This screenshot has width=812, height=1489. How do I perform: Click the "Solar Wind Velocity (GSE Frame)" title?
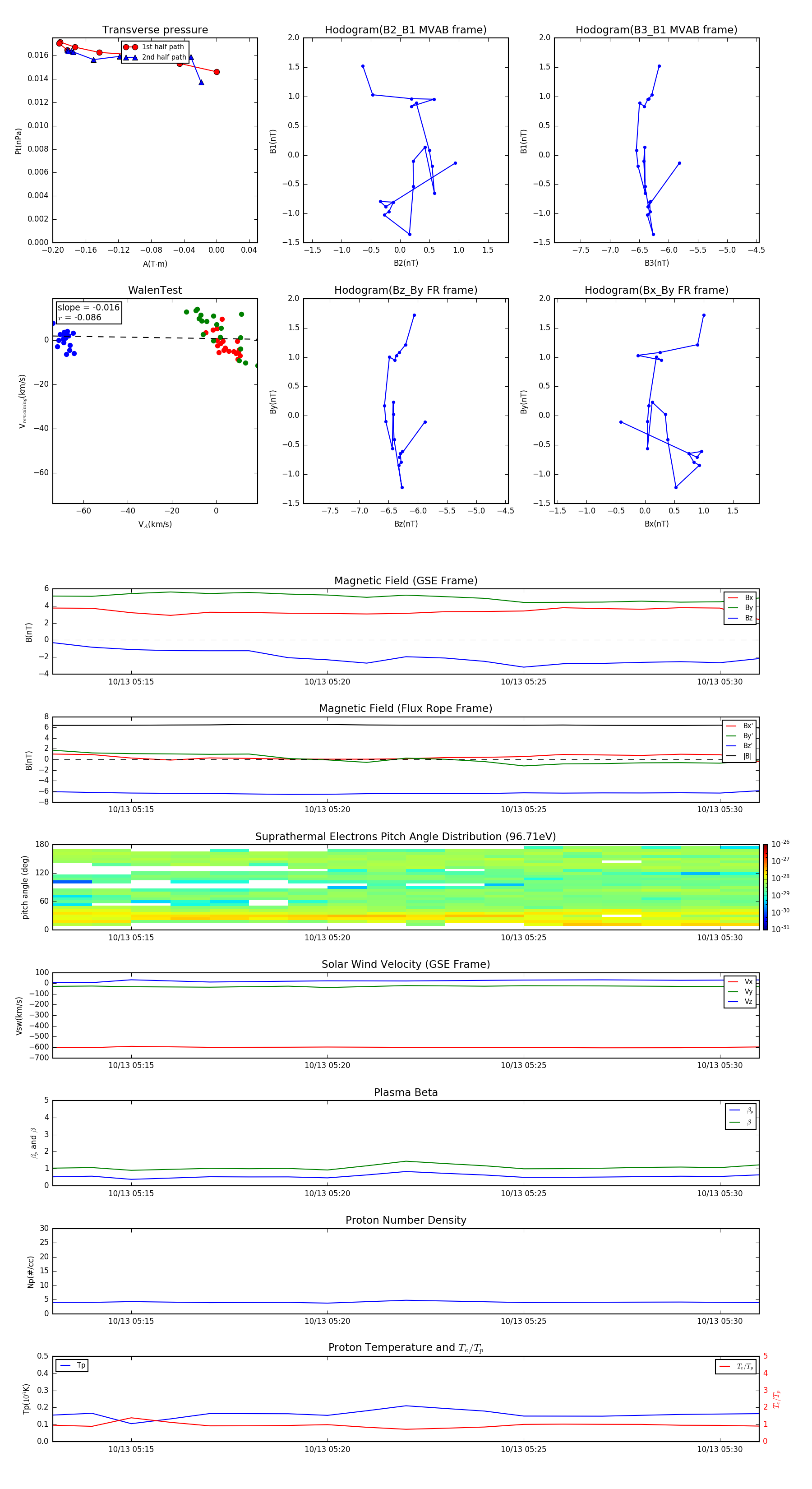click(406, 964)
